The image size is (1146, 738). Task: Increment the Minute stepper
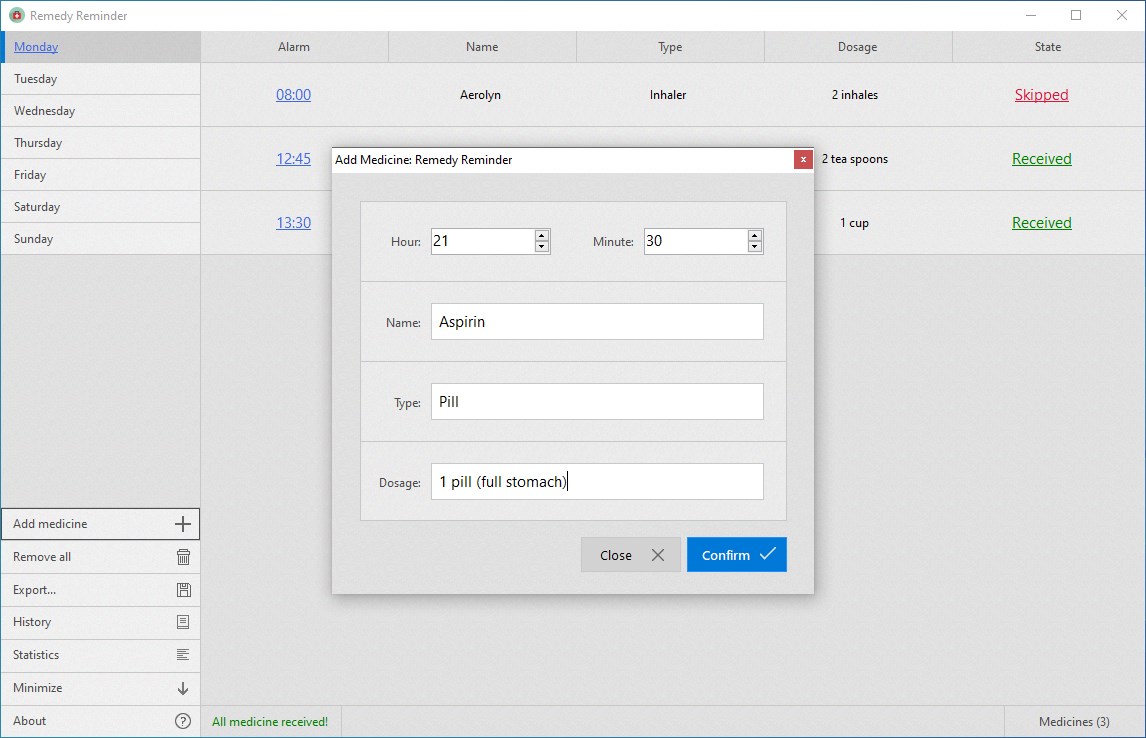tap(755, 235)
